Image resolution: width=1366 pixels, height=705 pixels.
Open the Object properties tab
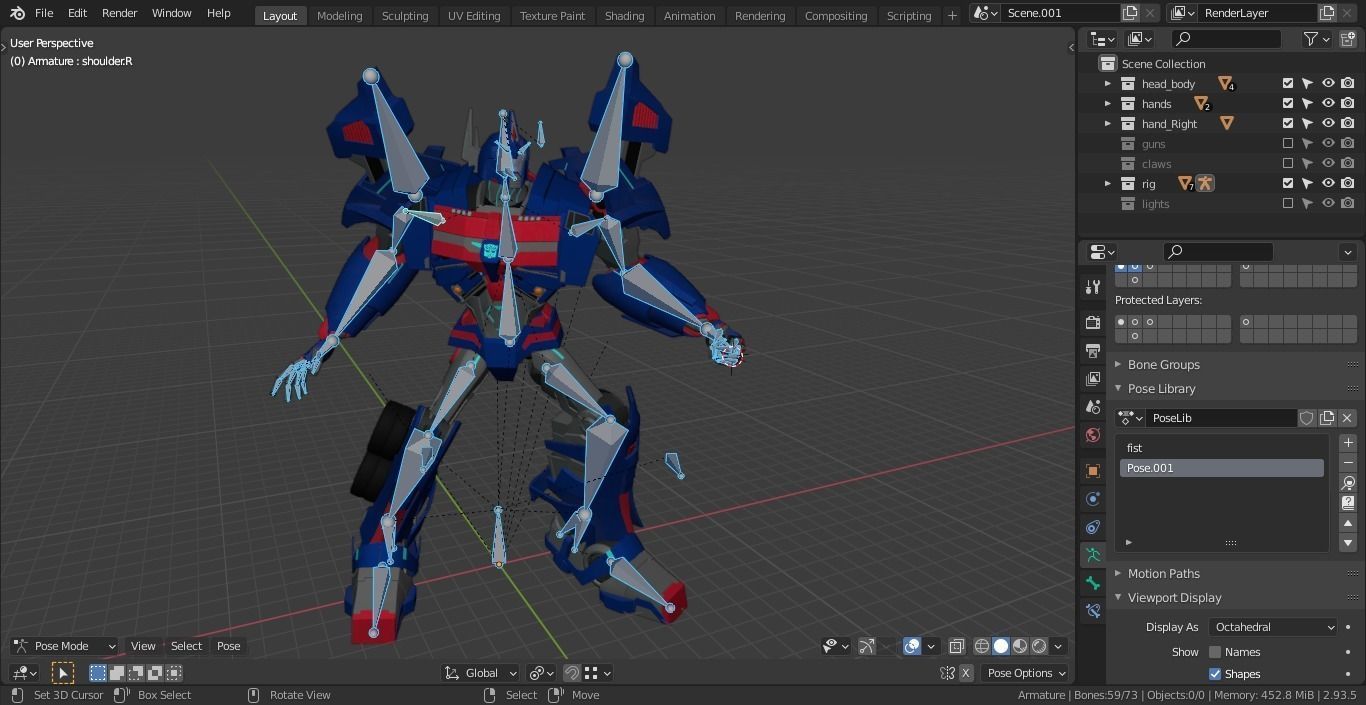[x=1092, y=471]
